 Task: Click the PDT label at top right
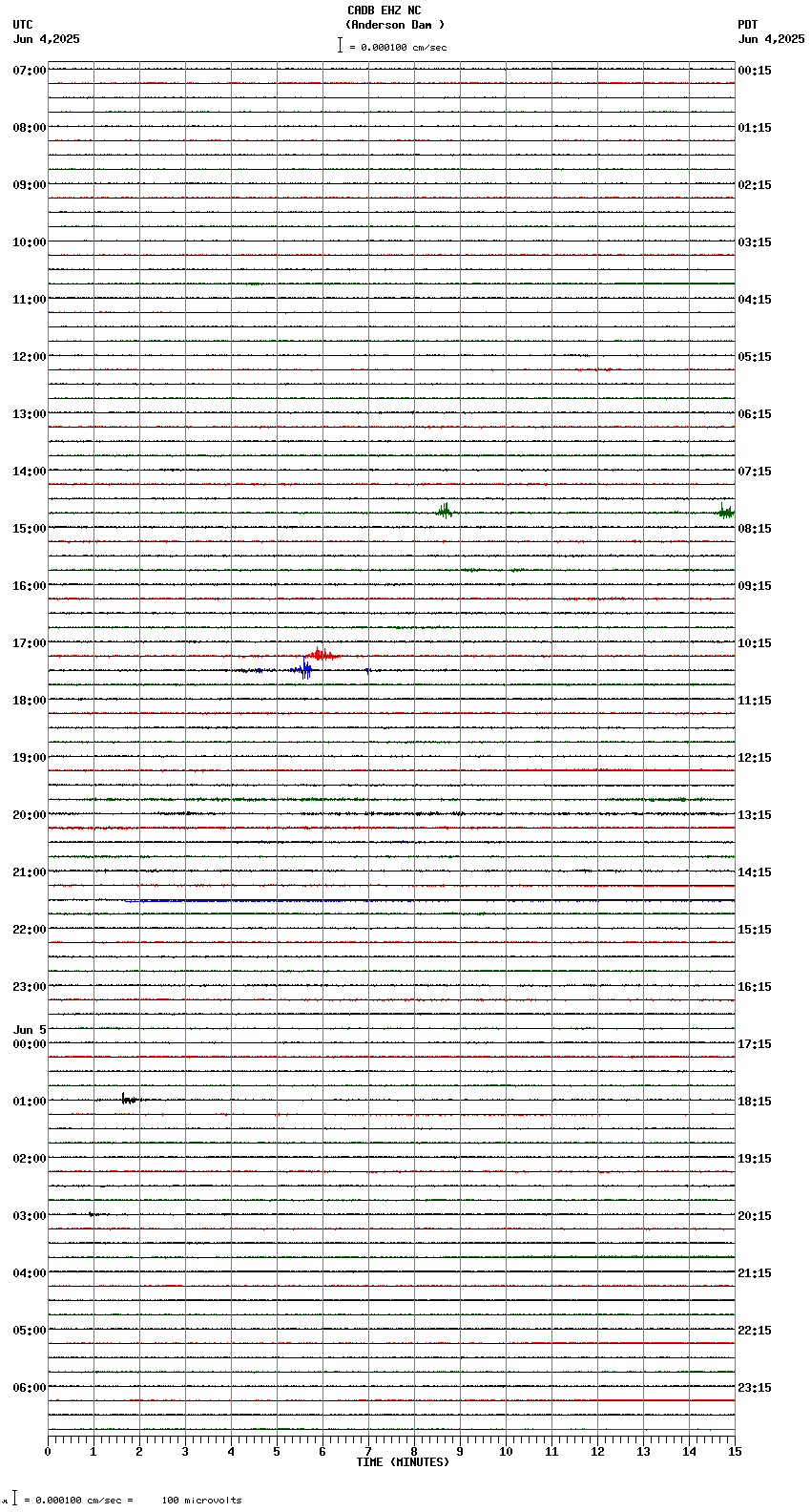coord(747,25)
